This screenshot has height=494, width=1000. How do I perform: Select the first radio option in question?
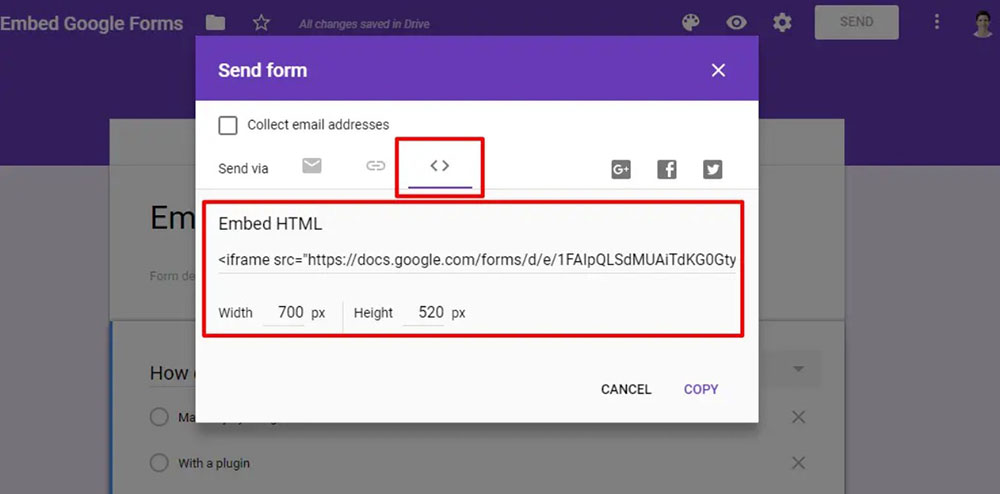point(159,417)
